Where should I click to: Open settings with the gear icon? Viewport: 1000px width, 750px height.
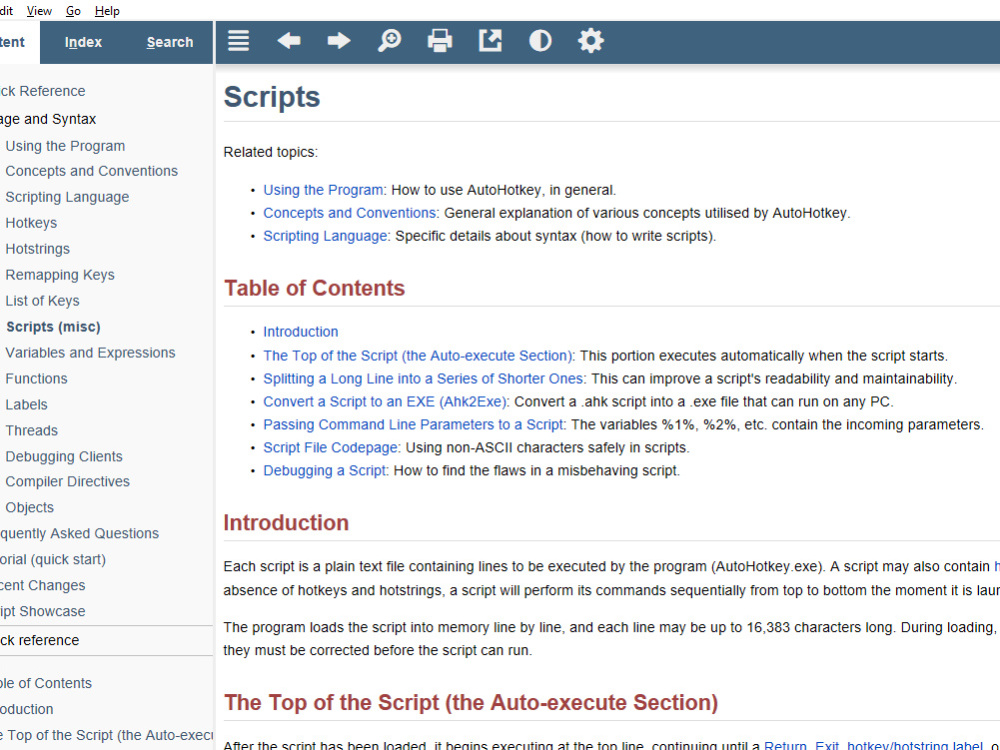pos(591,41)
